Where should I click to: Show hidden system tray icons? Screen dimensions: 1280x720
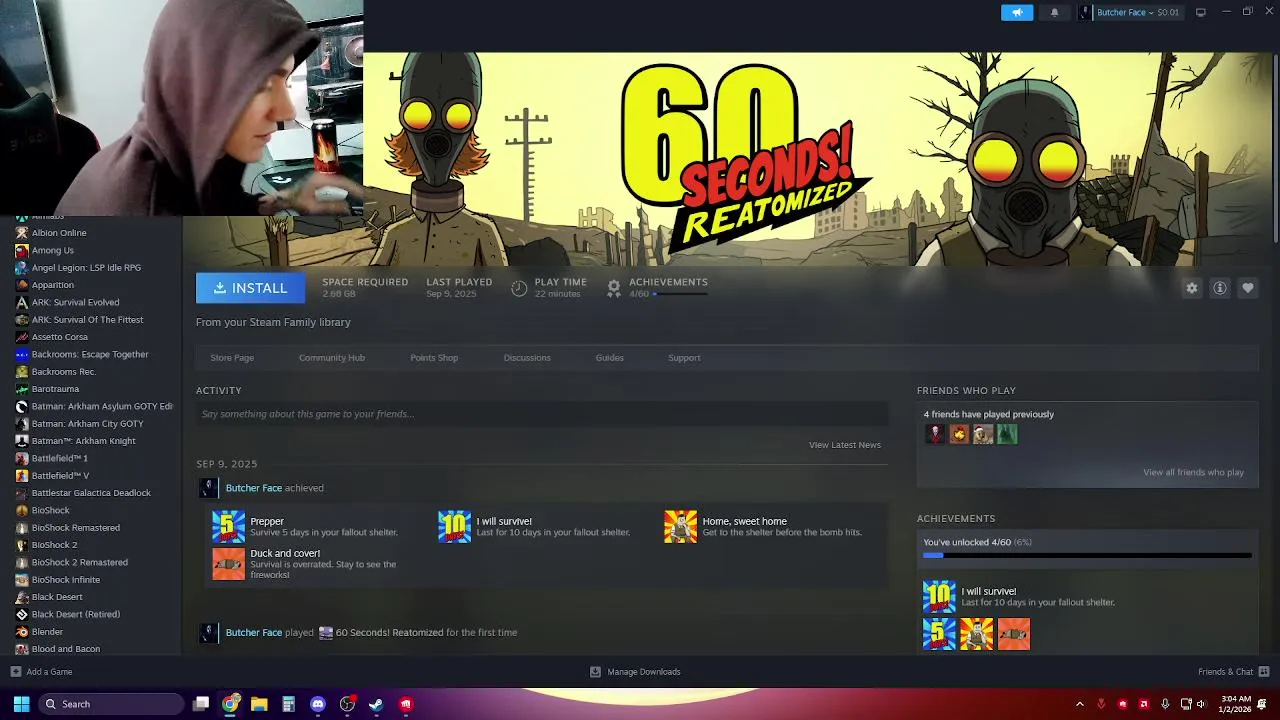point(1079,704)
